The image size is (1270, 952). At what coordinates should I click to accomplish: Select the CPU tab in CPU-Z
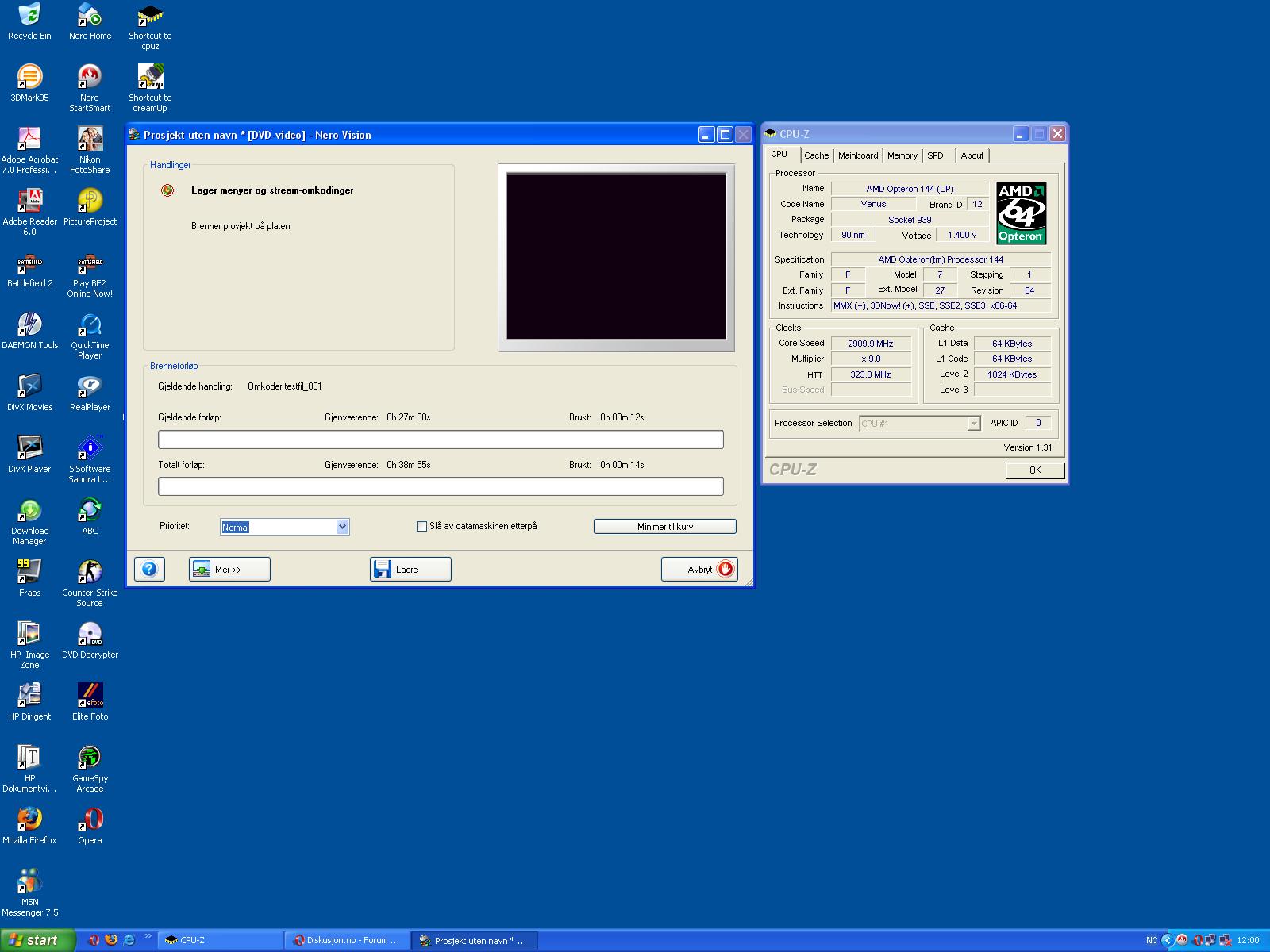782,154
